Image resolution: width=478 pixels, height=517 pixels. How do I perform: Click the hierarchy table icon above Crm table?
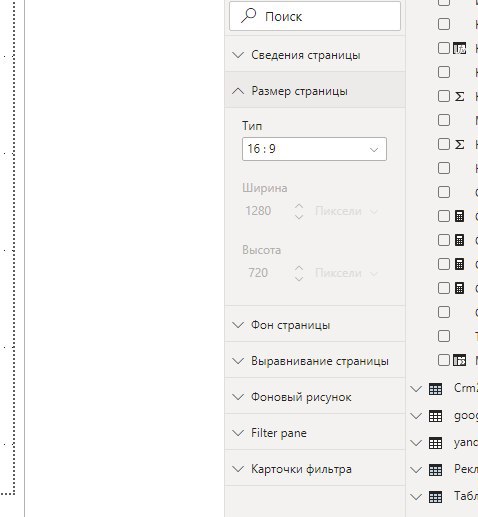pos(459,360)
